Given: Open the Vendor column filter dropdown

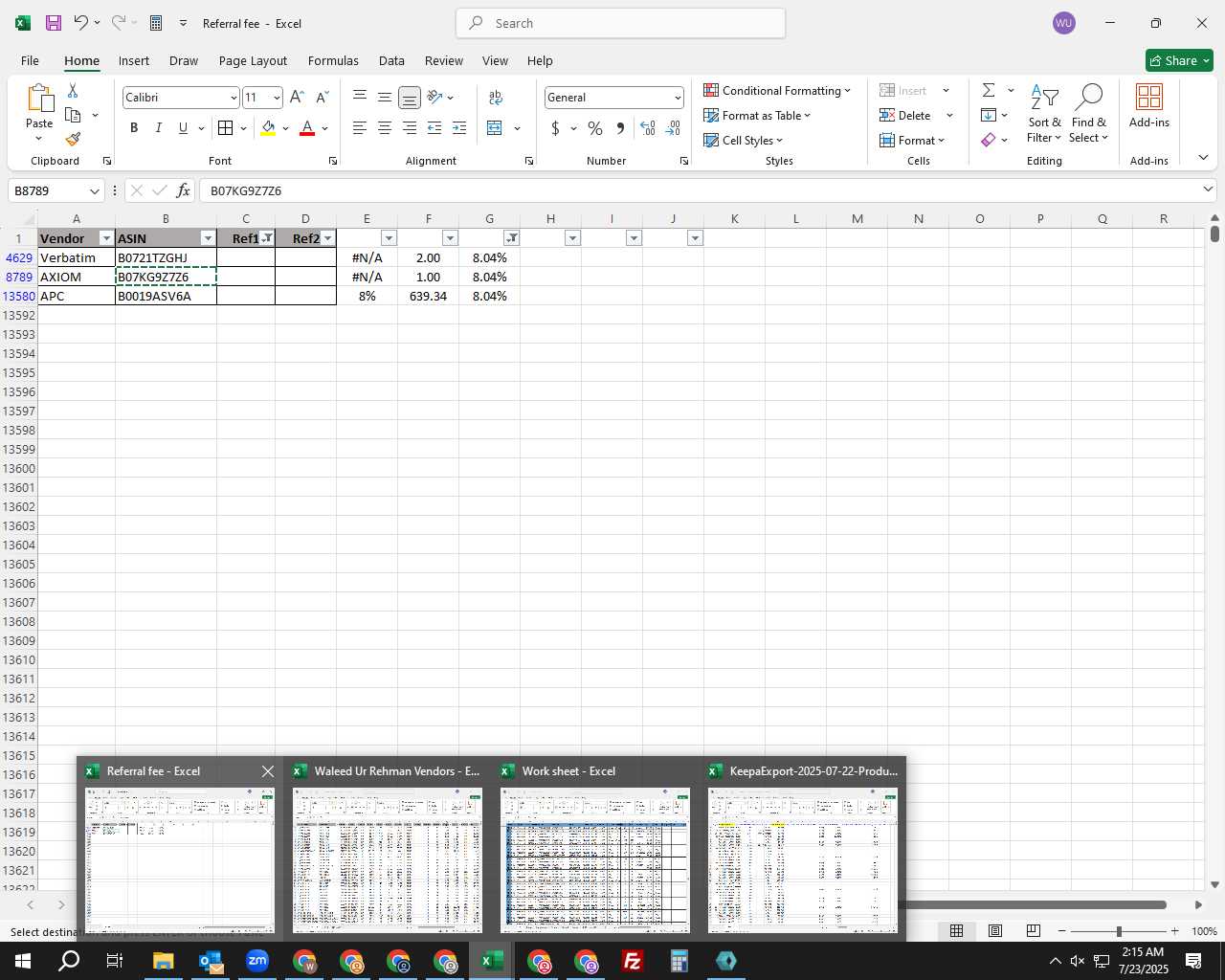Looking at the screenshot, I should click(x=106, y=238).
